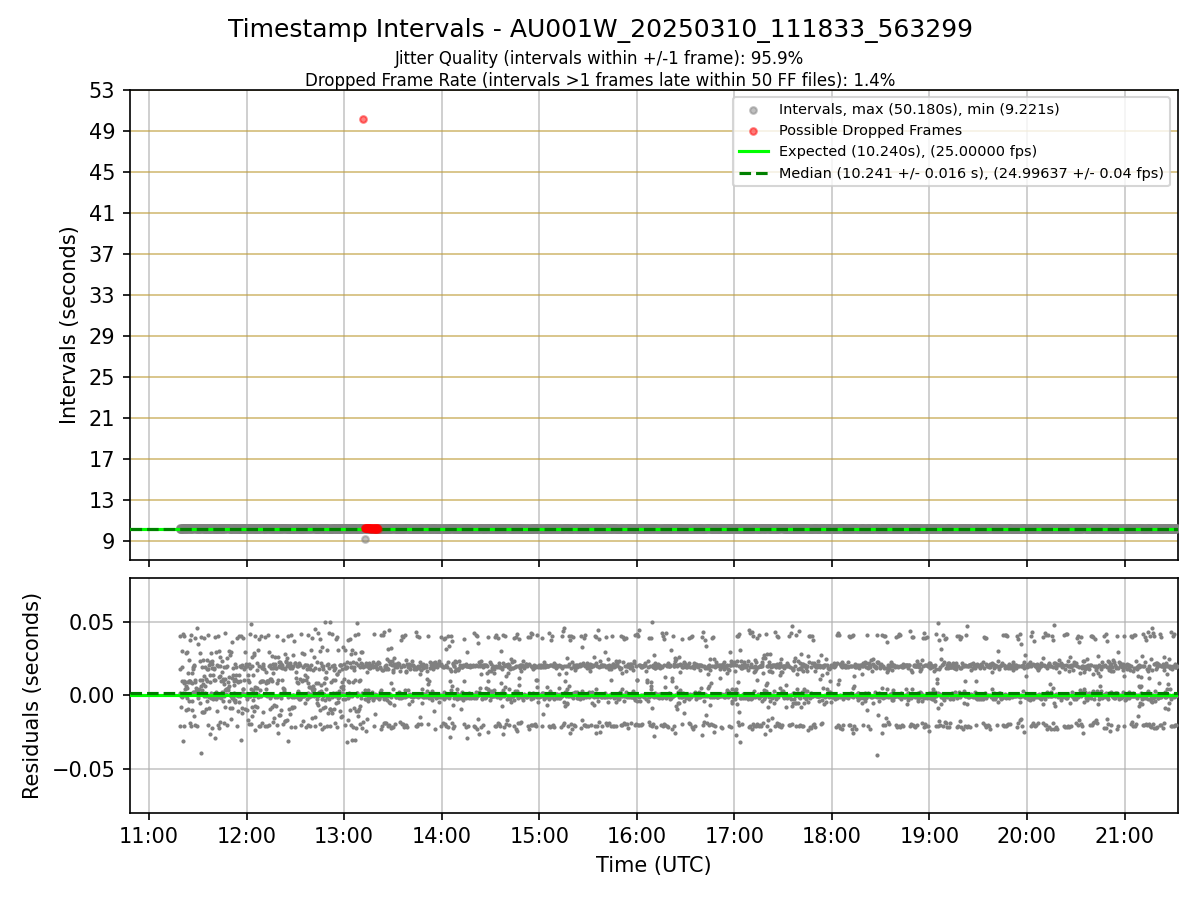This screenshot has height=900, width=1200.
Task: Select the "Residuals (seconds)" y-axis label
Action: click(32, 696)
